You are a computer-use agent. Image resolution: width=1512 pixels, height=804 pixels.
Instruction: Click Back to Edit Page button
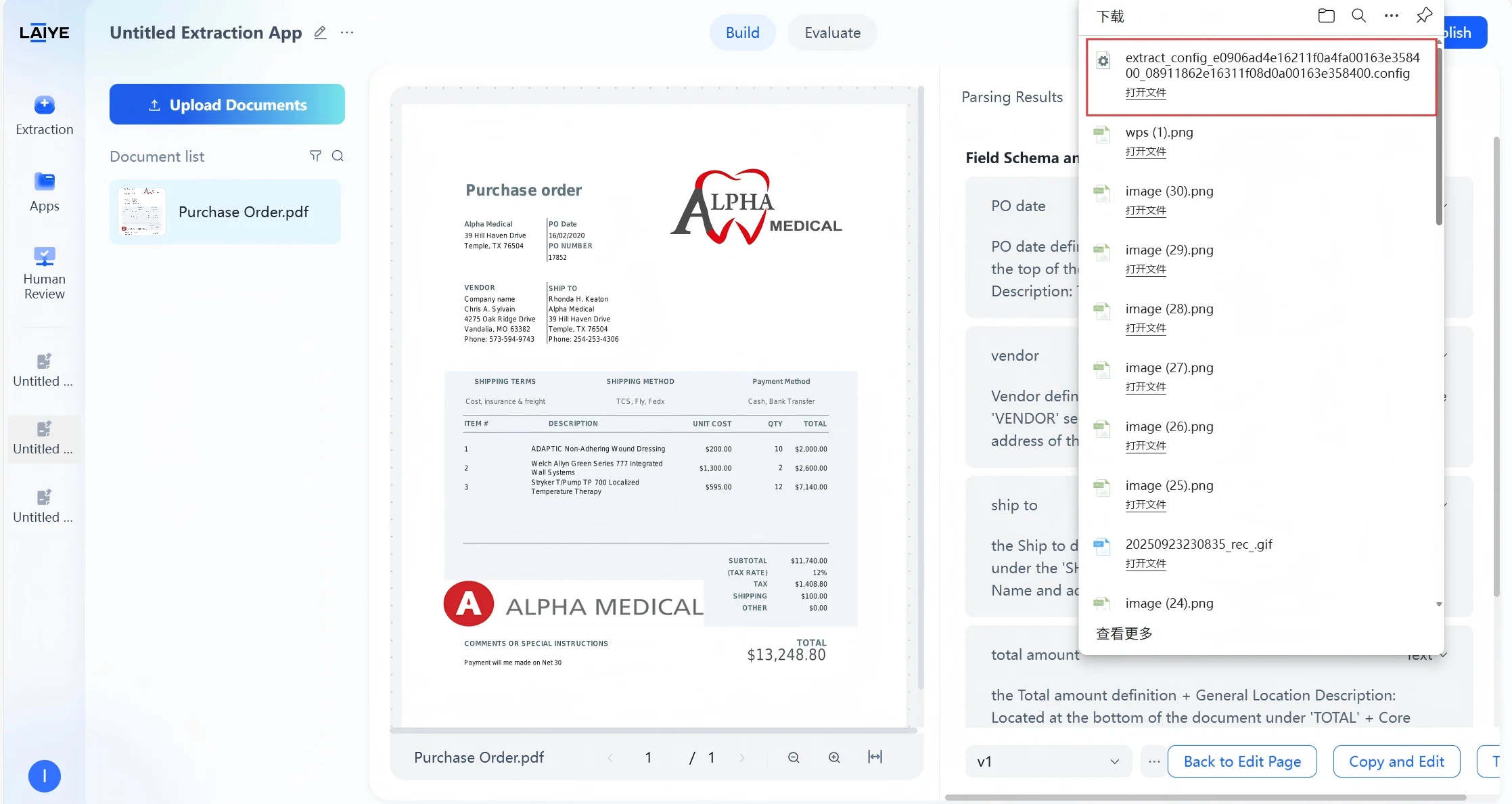coord(1242,761)
